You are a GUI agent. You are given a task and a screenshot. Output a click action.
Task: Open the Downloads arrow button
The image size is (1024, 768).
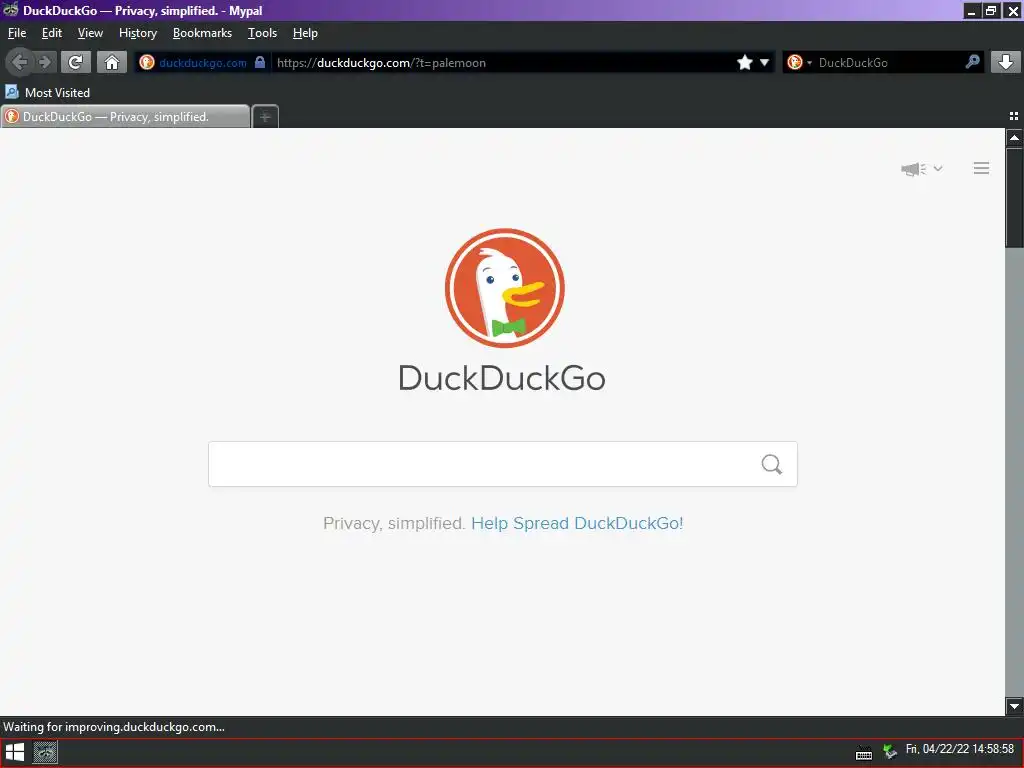(1006, 63)
